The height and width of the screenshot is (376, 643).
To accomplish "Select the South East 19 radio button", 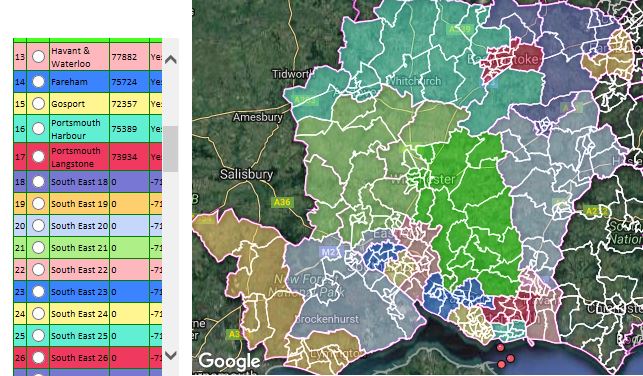I will pos(38,204).
